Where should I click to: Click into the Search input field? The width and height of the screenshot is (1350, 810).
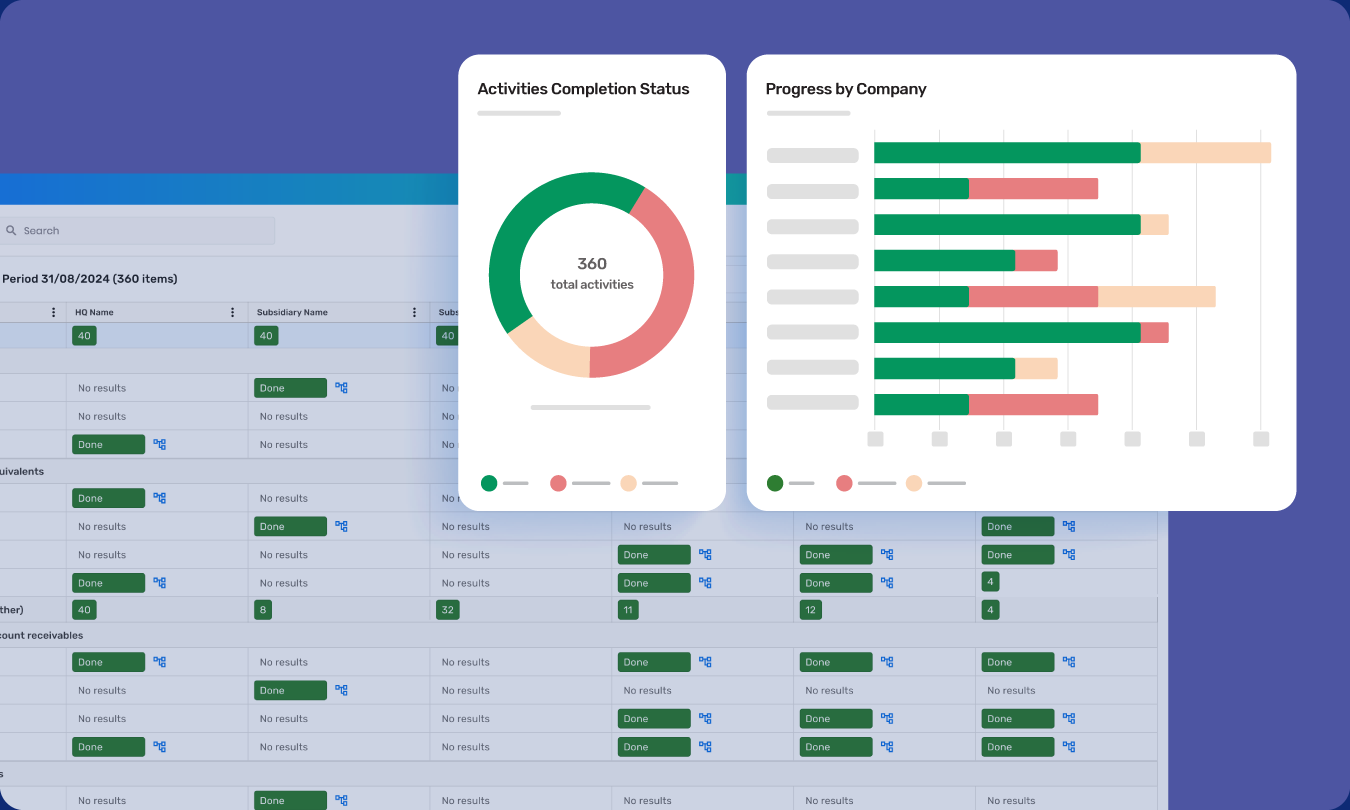[140, 231]
